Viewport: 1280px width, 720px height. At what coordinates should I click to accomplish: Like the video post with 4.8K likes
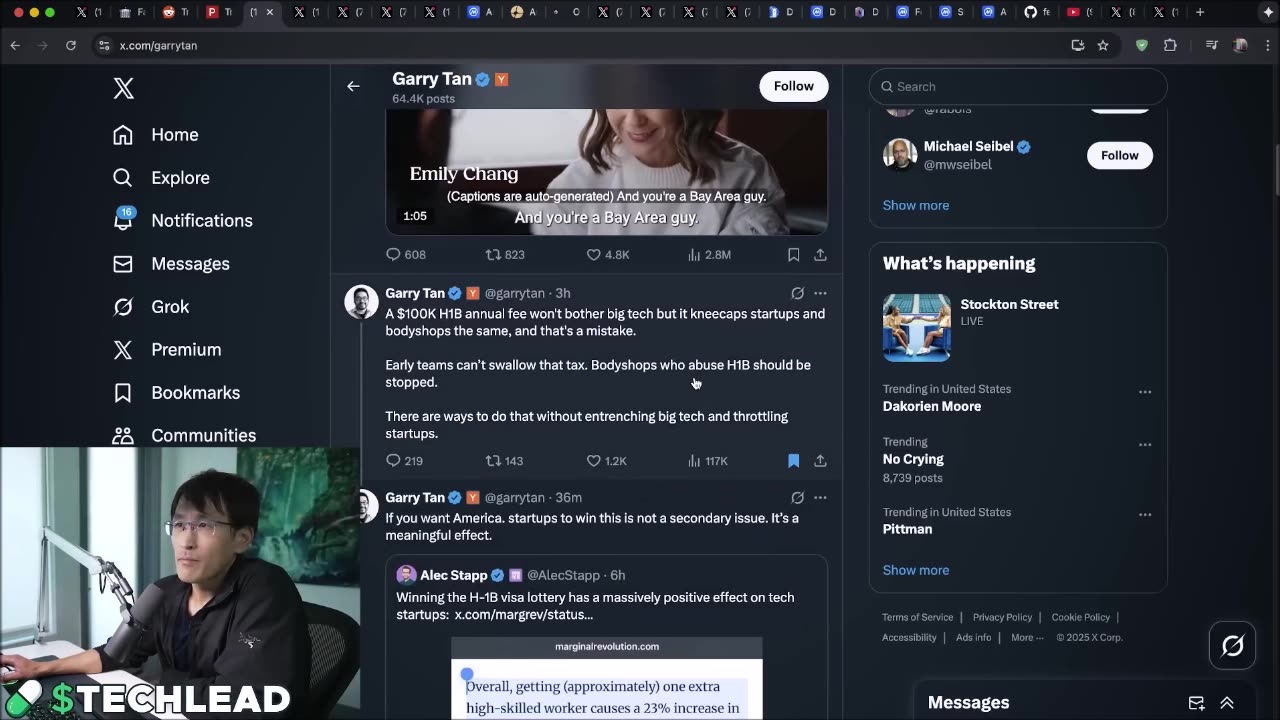608,255
